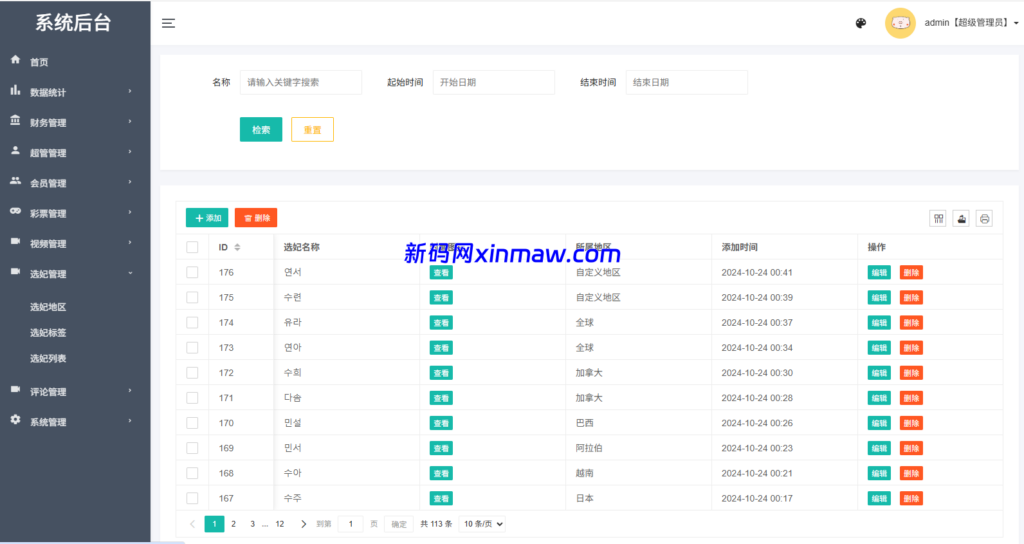Go to page 12 in pagination
Screen dimensions: 1024x544
click(280, 524)
